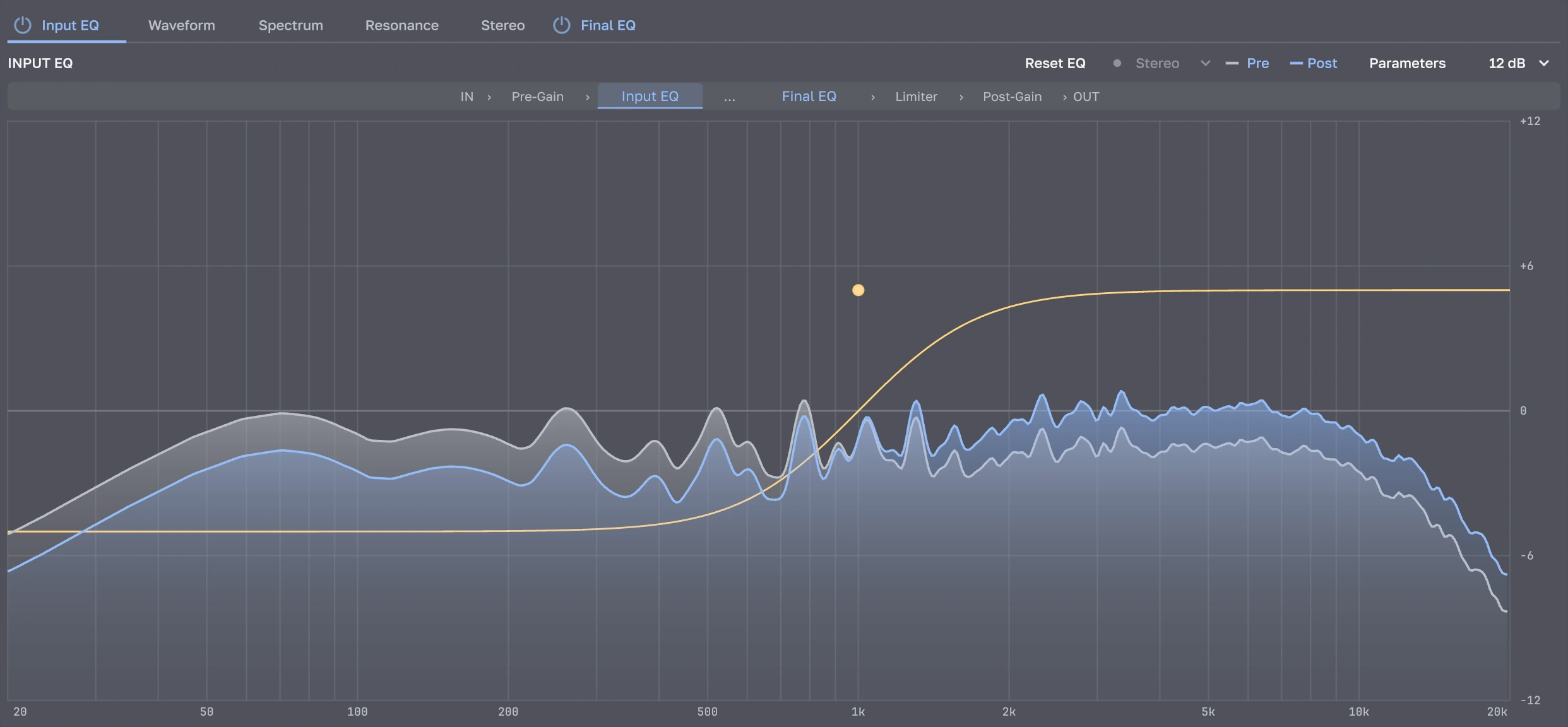Select OUT in the signal chain
Viewport: 1568px width, 727px height.
(x=1086, y=97)
